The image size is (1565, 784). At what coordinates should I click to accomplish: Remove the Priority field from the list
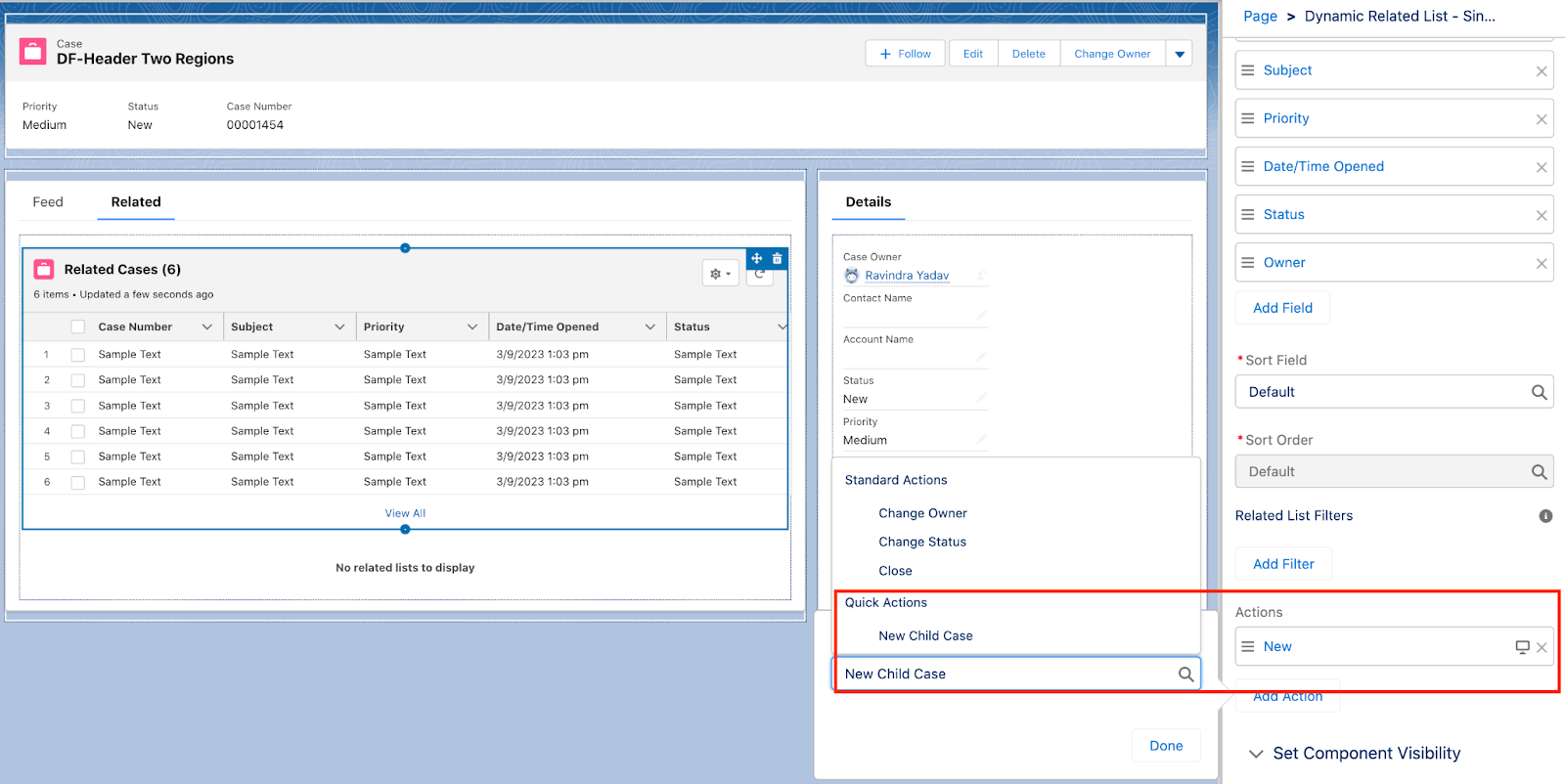(x=1542, y=119)
